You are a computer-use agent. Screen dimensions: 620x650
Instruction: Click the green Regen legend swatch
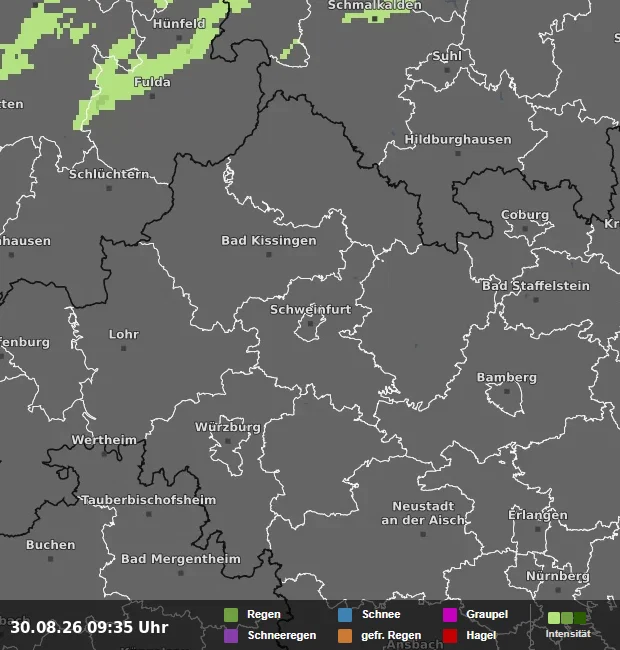(x=231, y=615)
